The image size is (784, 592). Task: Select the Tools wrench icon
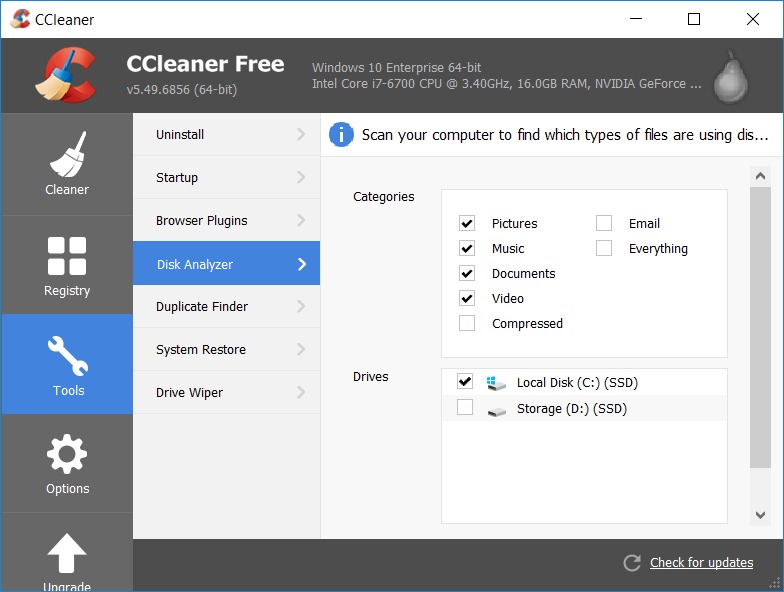click(x=67, y=356)
